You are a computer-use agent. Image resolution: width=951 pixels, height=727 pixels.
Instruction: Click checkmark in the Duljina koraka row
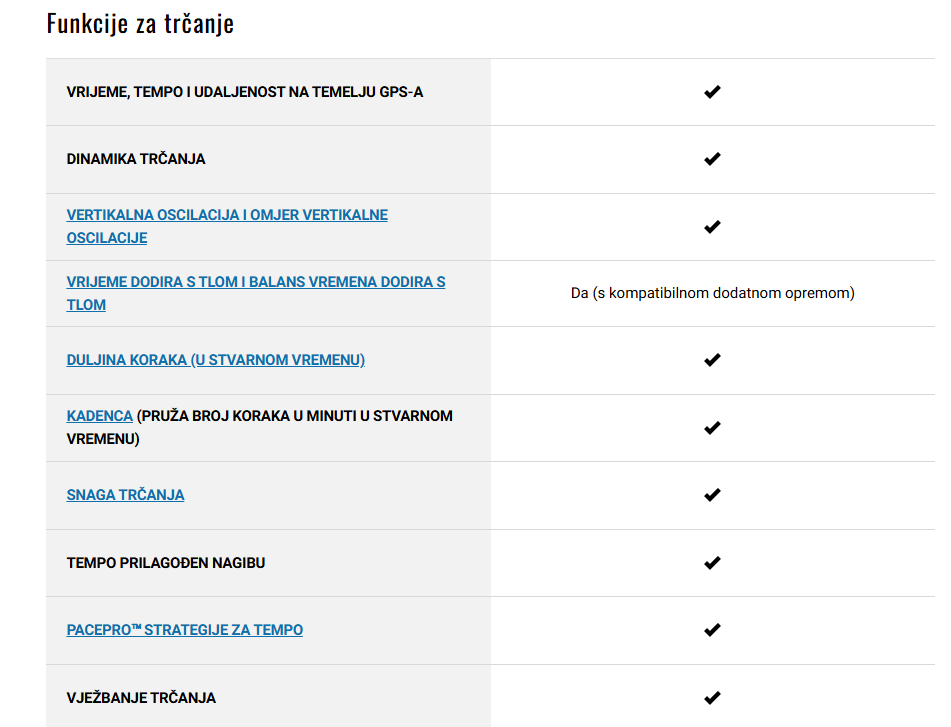[x=712, y=360]
